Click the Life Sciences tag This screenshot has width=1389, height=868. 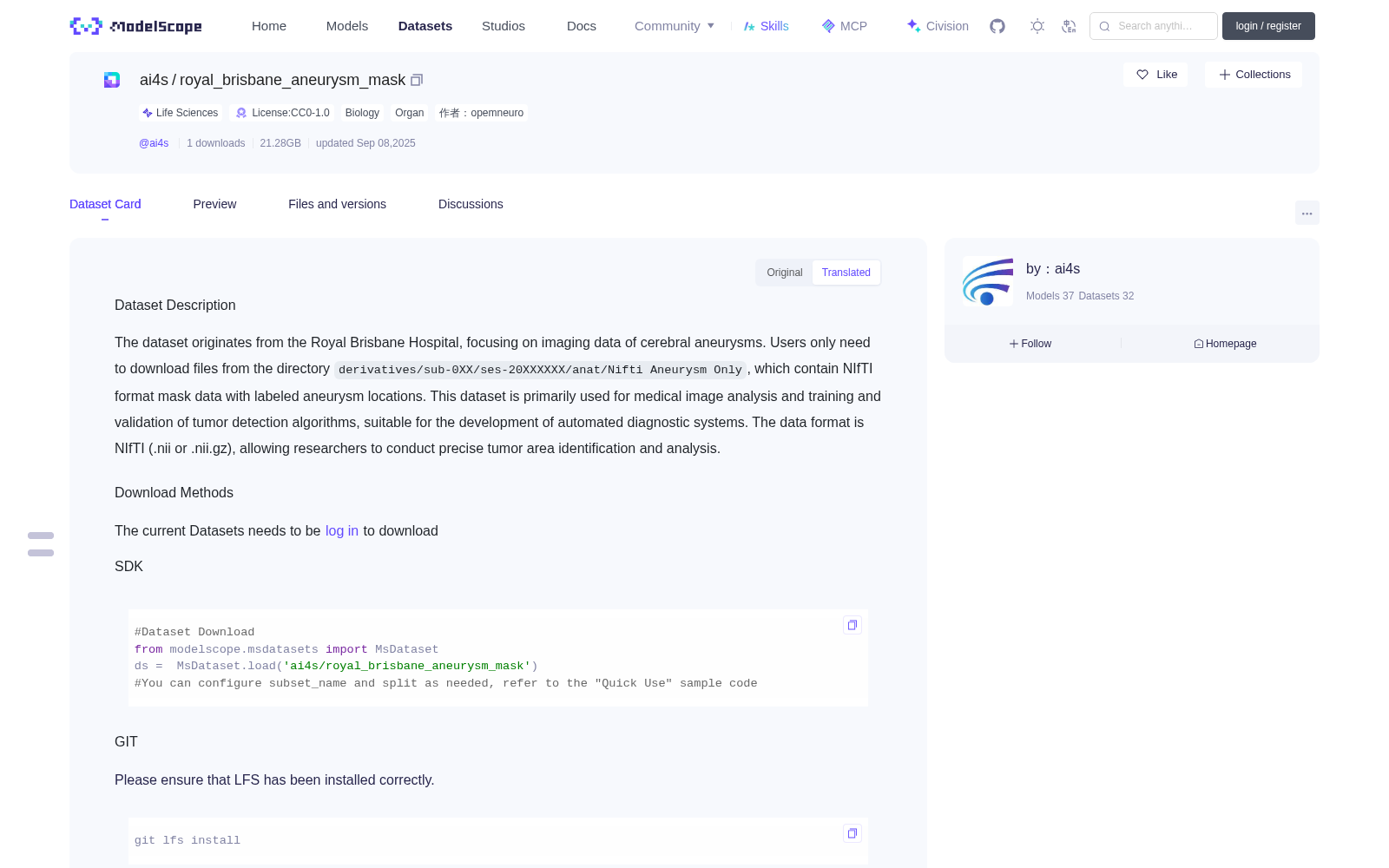tap(181, 113)
